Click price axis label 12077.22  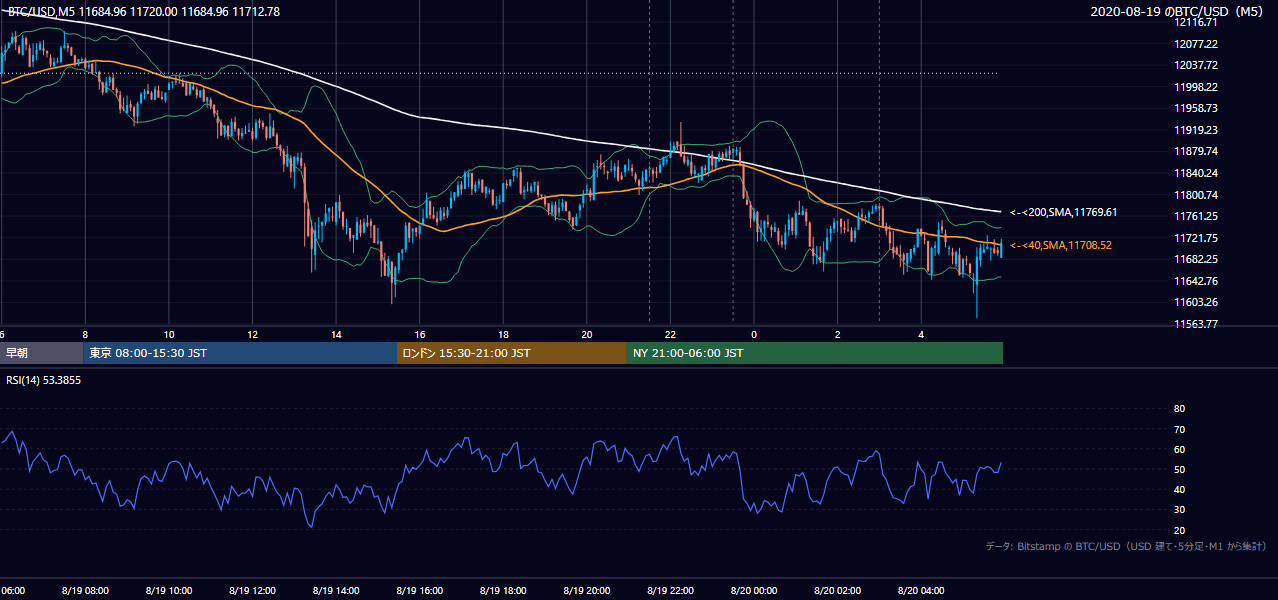pos(1196,44)
